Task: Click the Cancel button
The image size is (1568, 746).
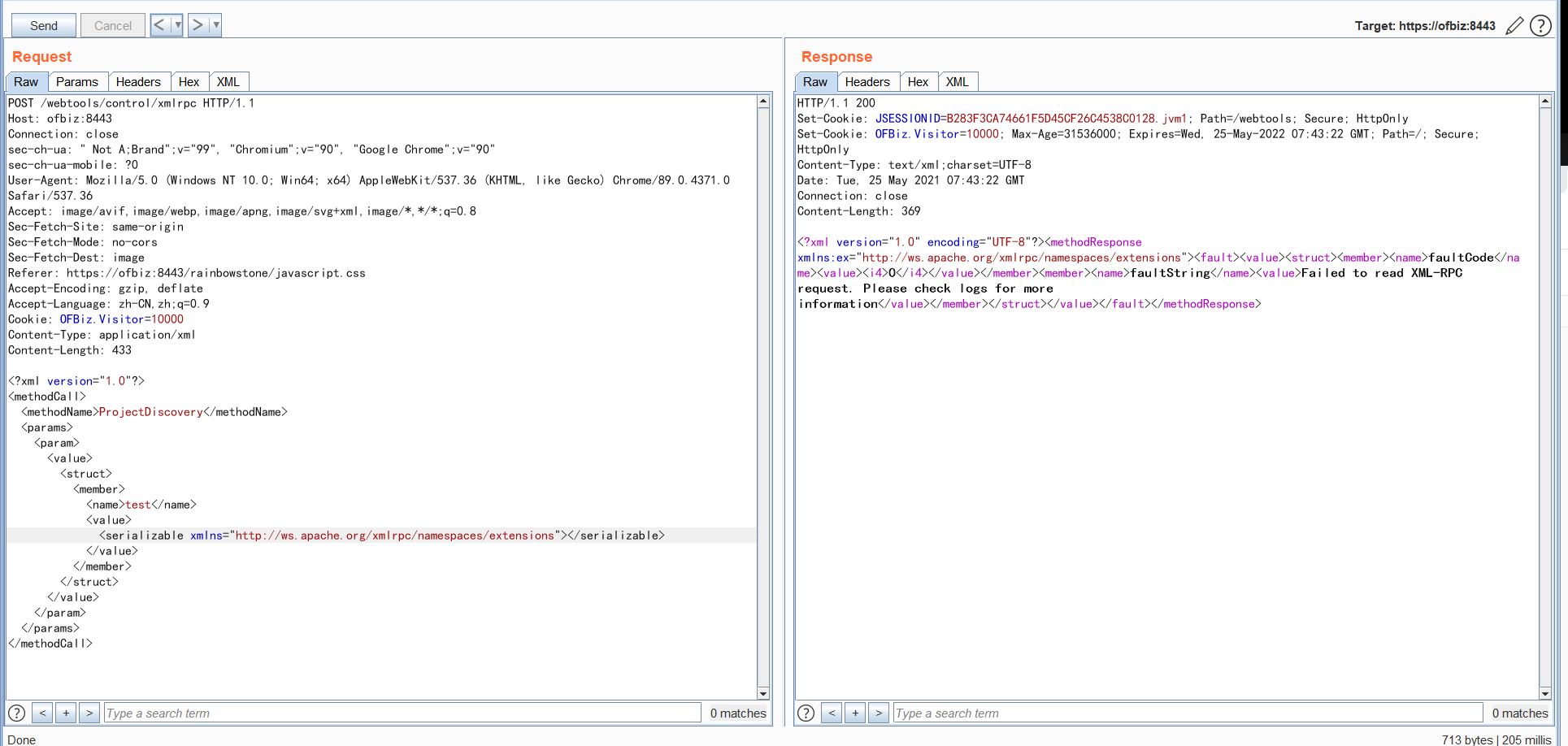Action: coord(113,25)
